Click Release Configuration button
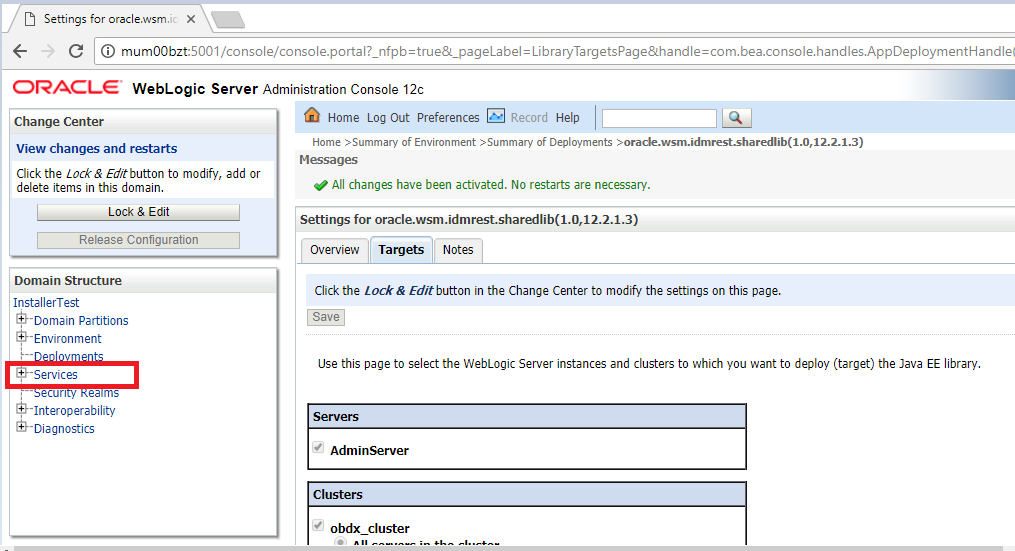Screen dimensions: 1015x551 [139, 240]
